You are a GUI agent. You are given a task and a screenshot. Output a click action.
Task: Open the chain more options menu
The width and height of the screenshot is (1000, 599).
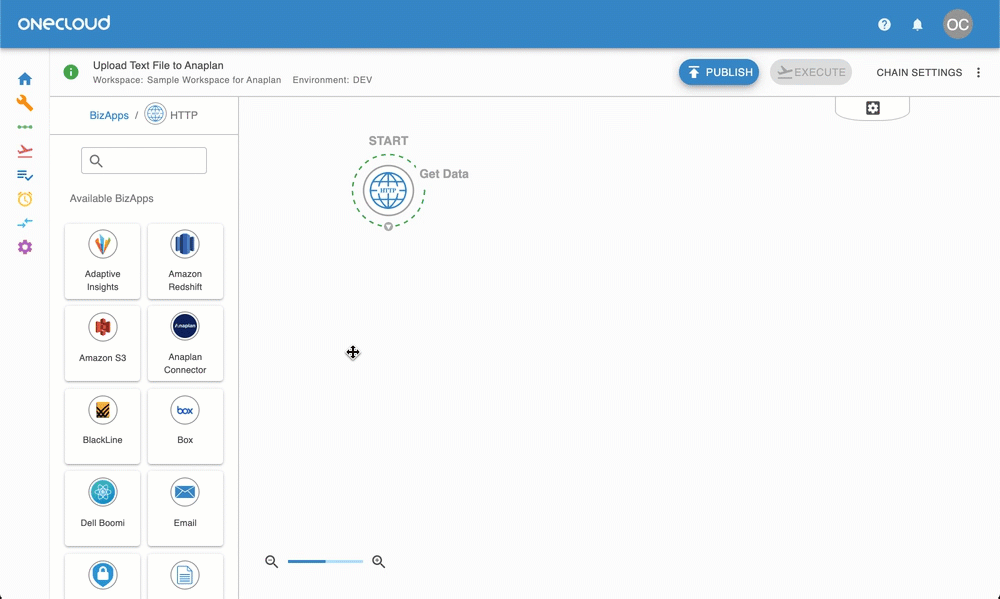click(978, 72)
